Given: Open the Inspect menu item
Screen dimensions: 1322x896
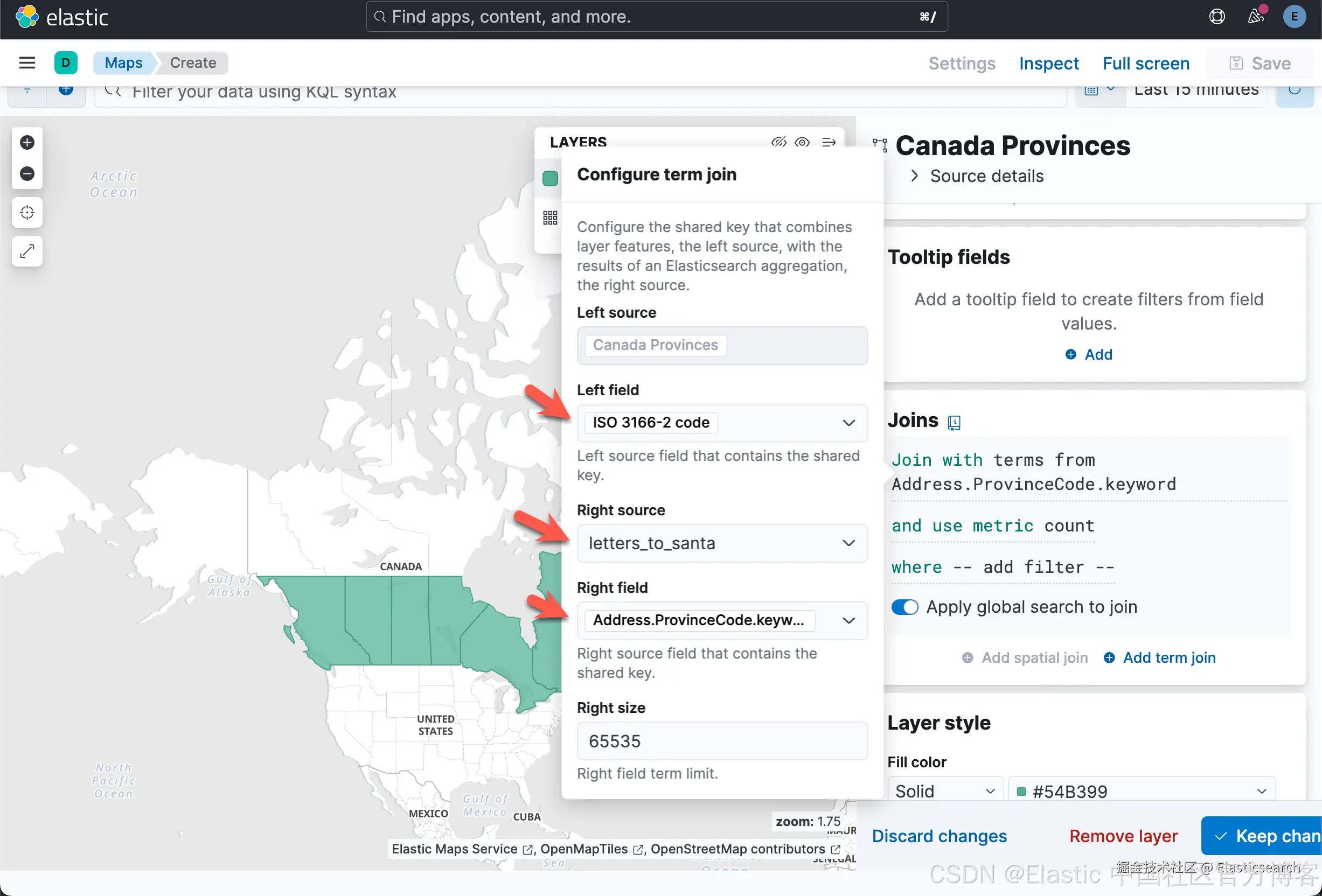Looking at the screenshot, I should (x=1048, y=63).
